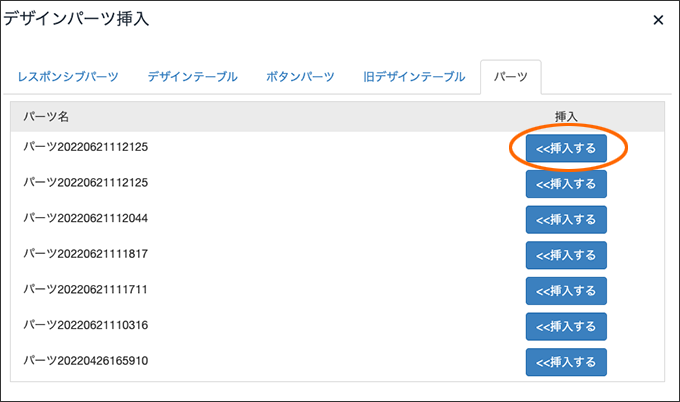The height and width of the screenshot is (402, 680).
Task: Insert part パーツ20220426165910
Action: click(566, 362)
